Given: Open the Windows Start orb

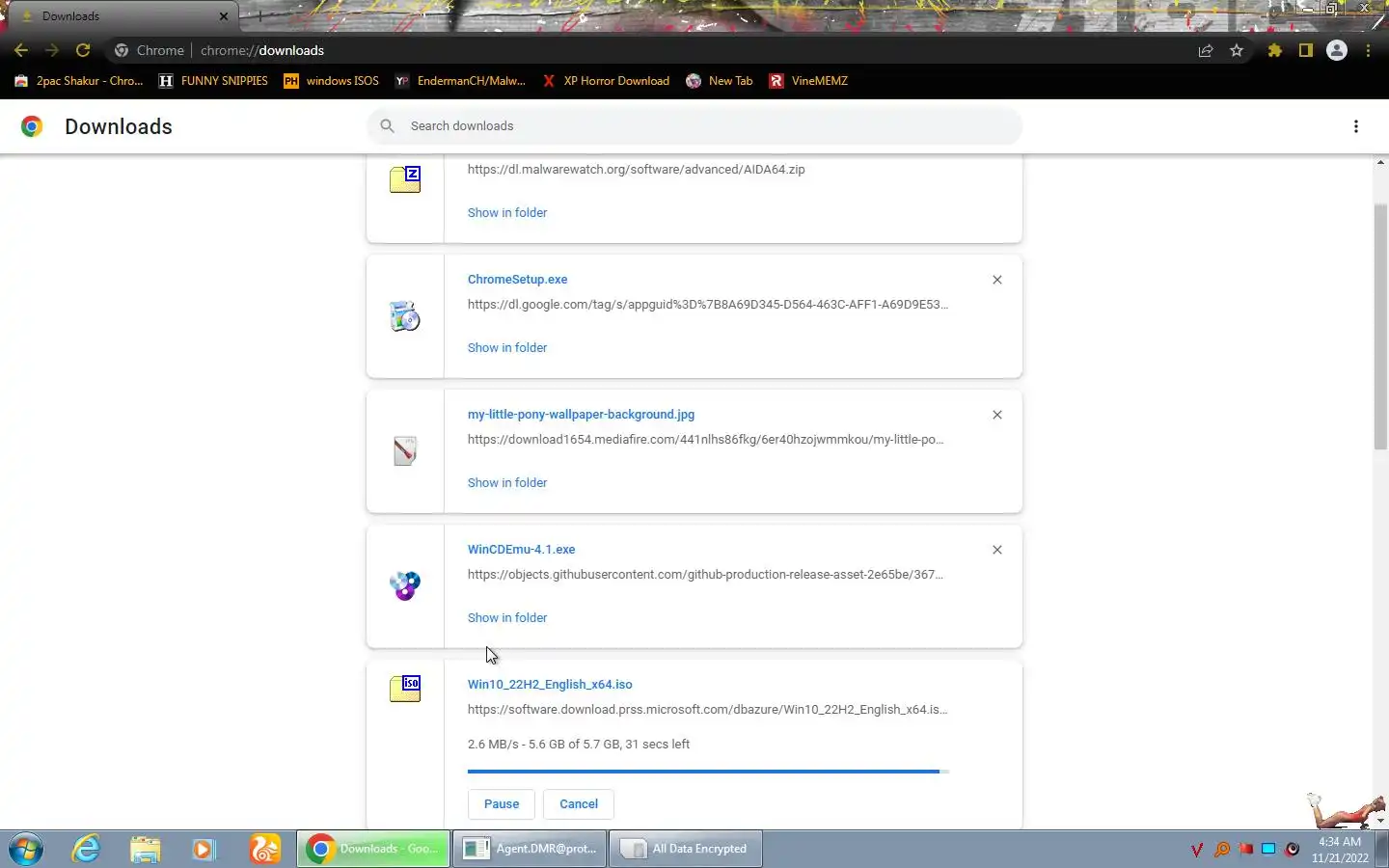Looking at the screenshot, I should tap(25, 849).
